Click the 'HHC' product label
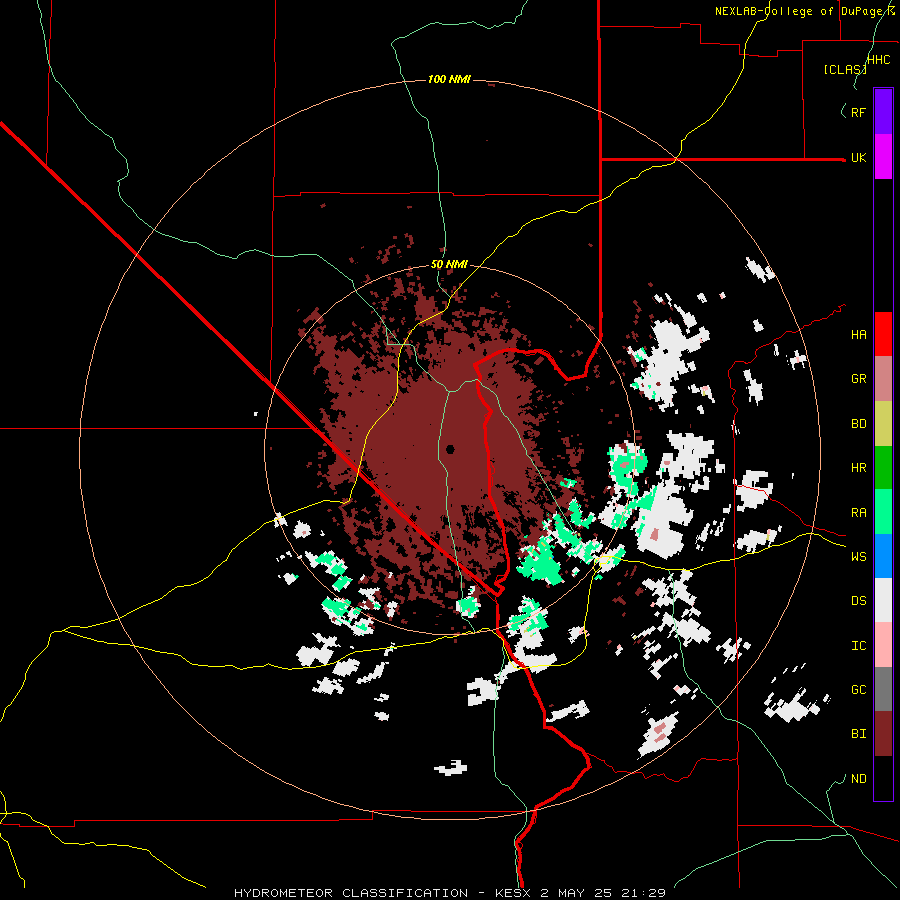This screenshot has height=900, width=900. (879, 60)
